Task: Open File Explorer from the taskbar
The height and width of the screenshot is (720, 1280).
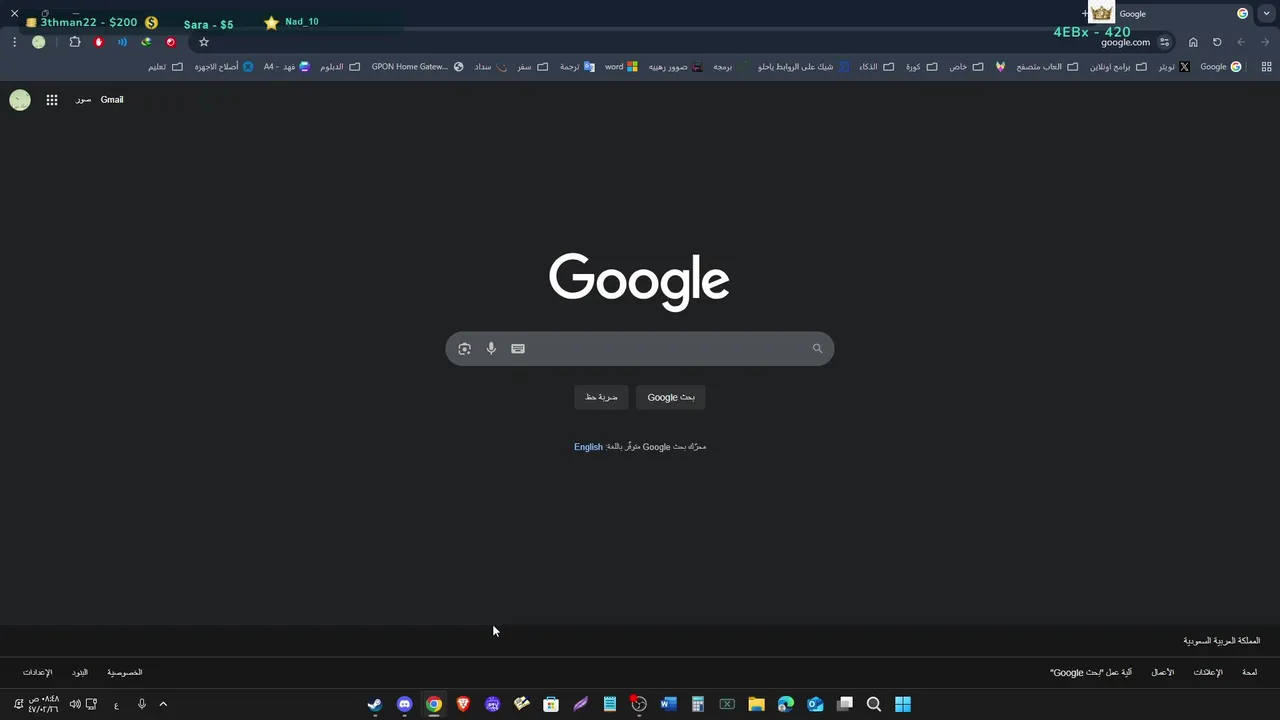Action: pyautogui.click(x=756, y=704)
